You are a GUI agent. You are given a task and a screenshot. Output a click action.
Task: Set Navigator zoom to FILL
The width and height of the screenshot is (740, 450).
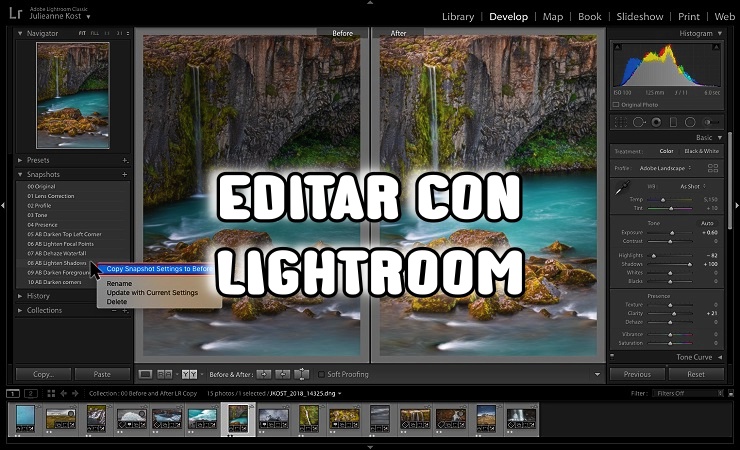coord(94,33)
